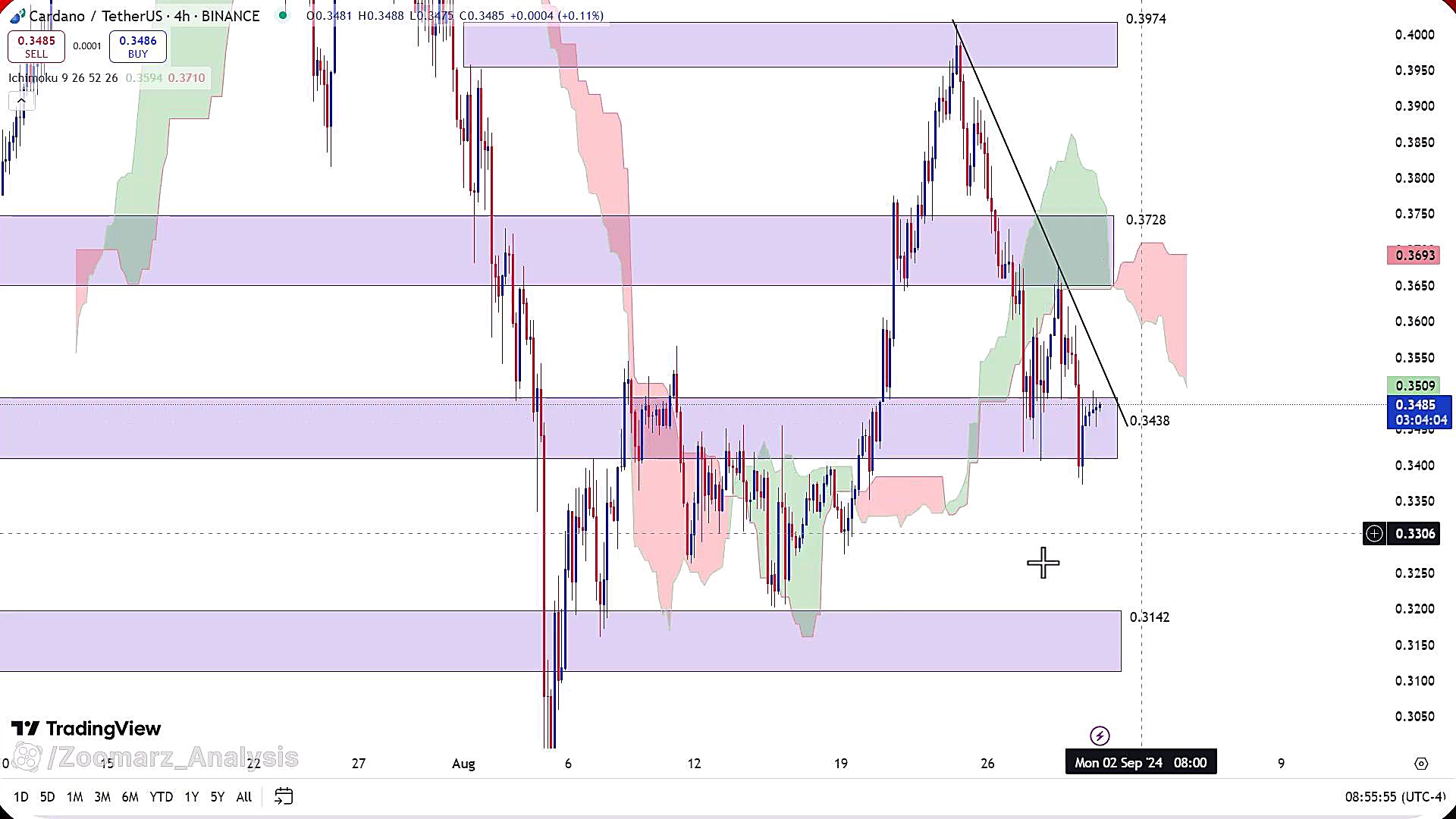Open chart settings gear icon
Image resolution: width=1456 pixels, height=819 pixels.
[1421, 764]
